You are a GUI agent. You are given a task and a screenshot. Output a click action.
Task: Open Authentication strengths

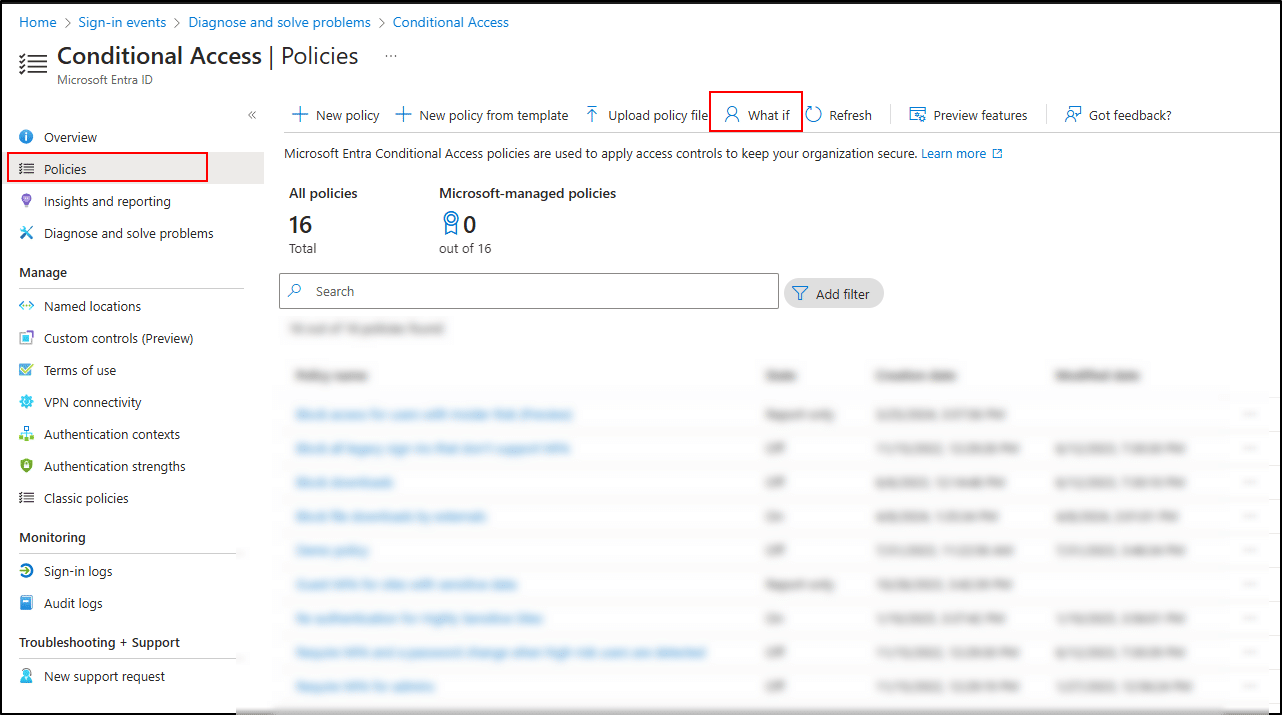tap(115, 466)
